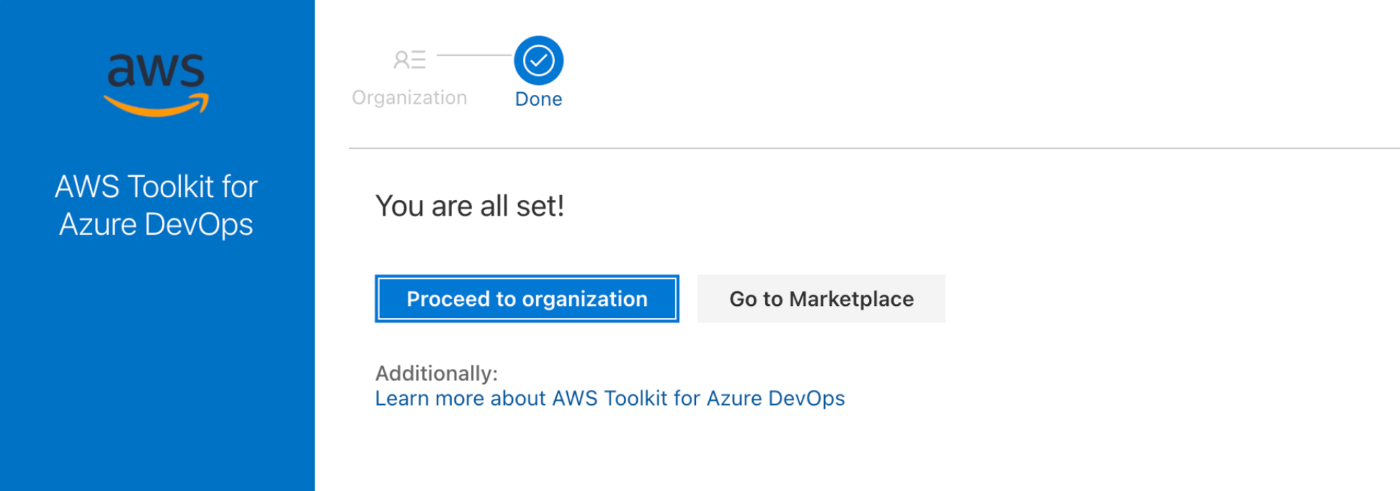Click the 'You are all set!' heading

(470, 207)
